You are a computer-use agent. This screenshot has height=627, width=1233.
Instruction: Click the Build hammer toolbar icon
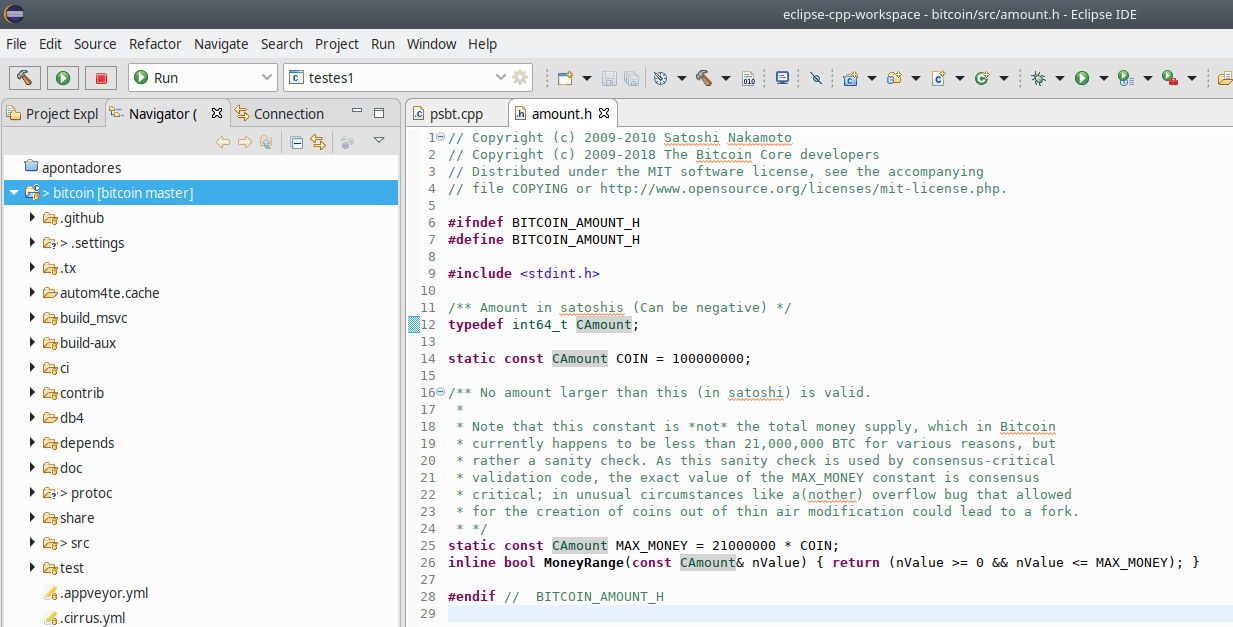[x=703, y=77]
